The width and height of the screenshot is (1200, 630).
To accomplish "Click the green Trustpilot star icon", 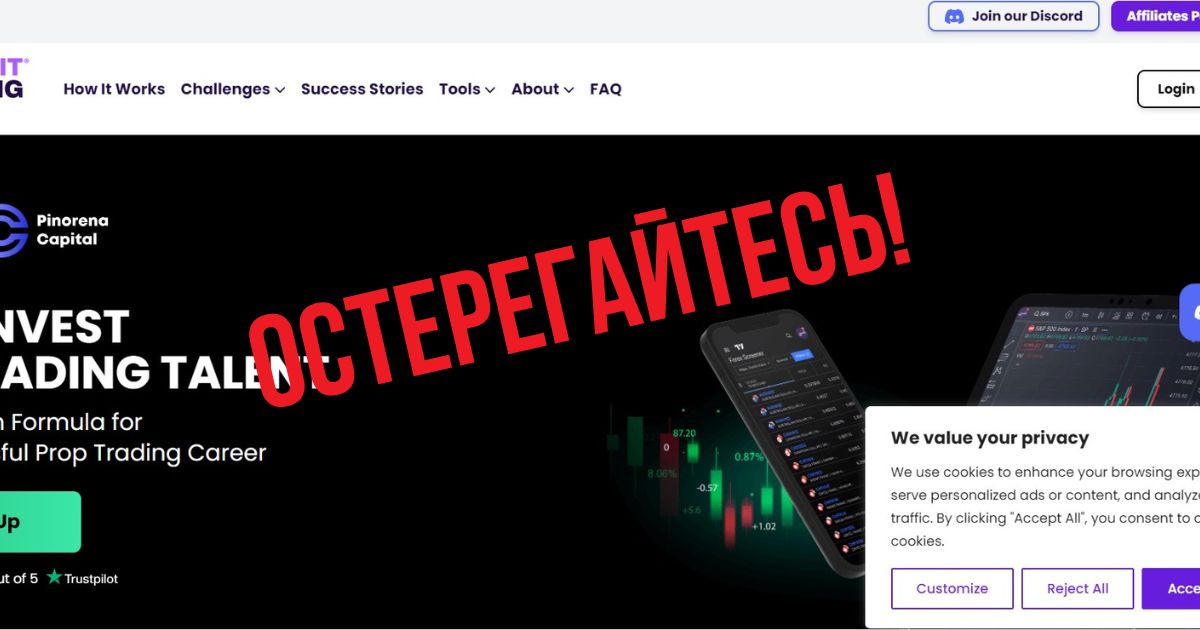I will pos(54,577).
